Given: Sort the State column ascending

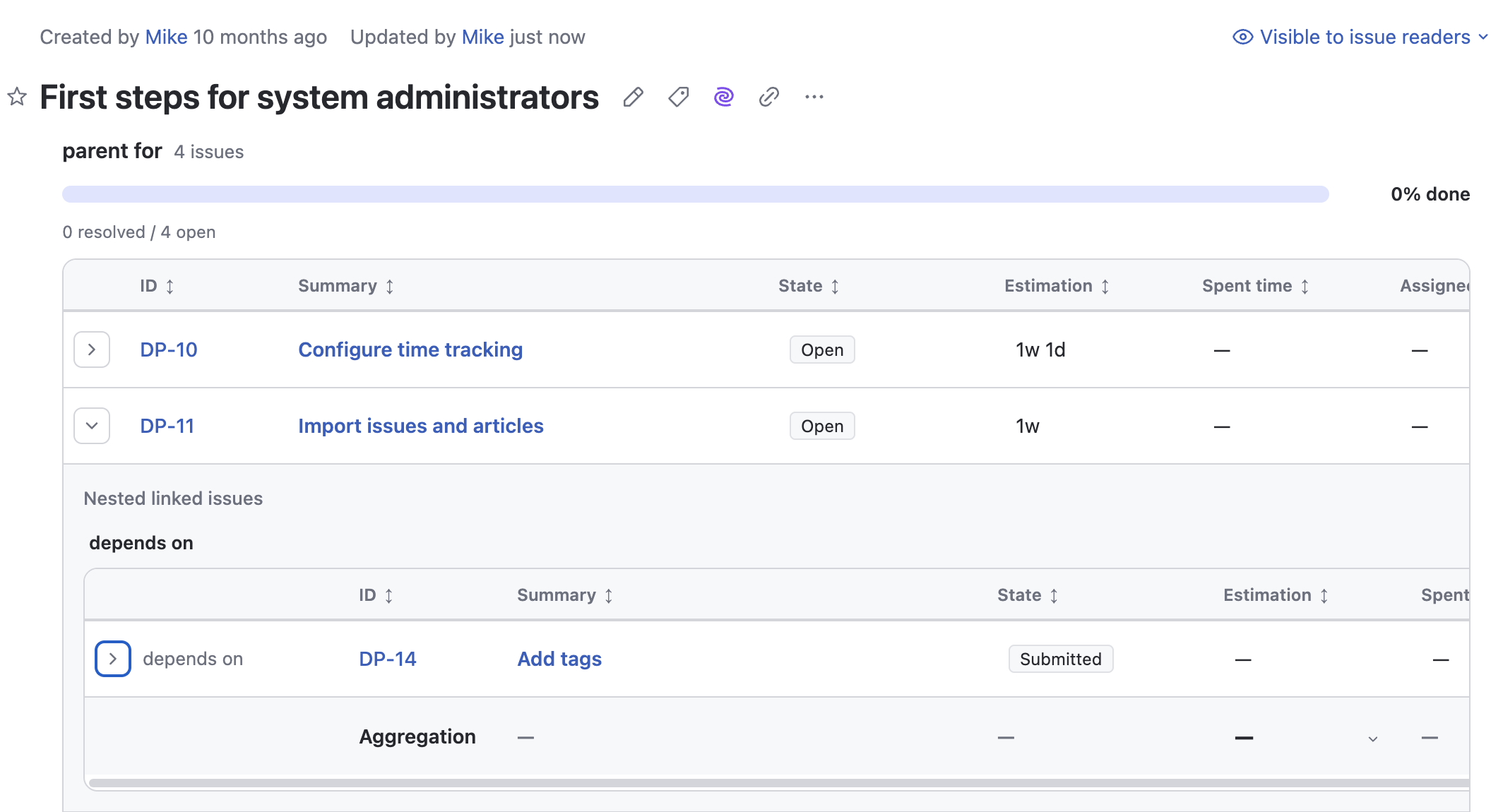Looking at the screenshot, I should click(x=836, y=287).
